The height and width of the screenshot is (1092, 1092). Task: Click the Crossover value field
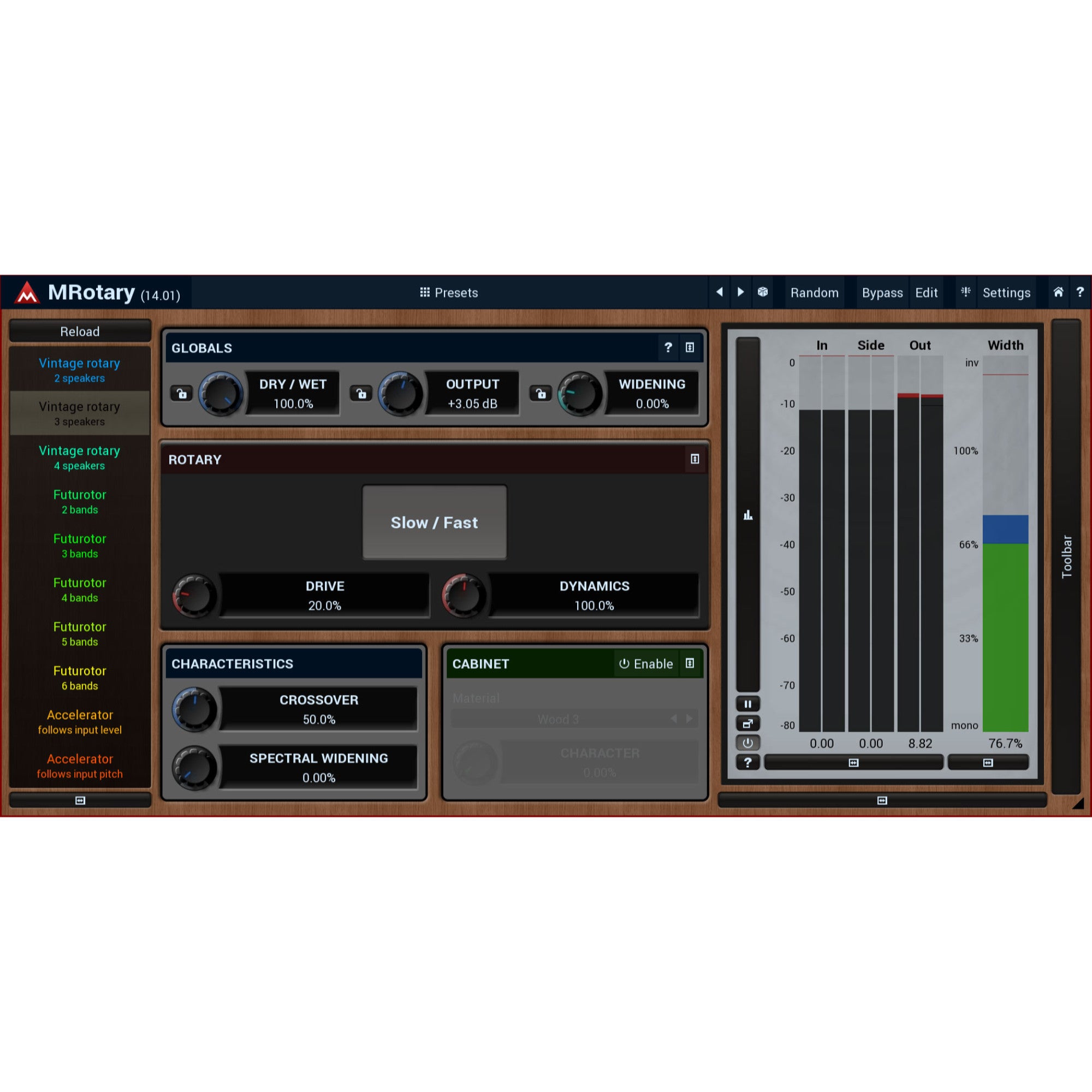click(319, 709)
